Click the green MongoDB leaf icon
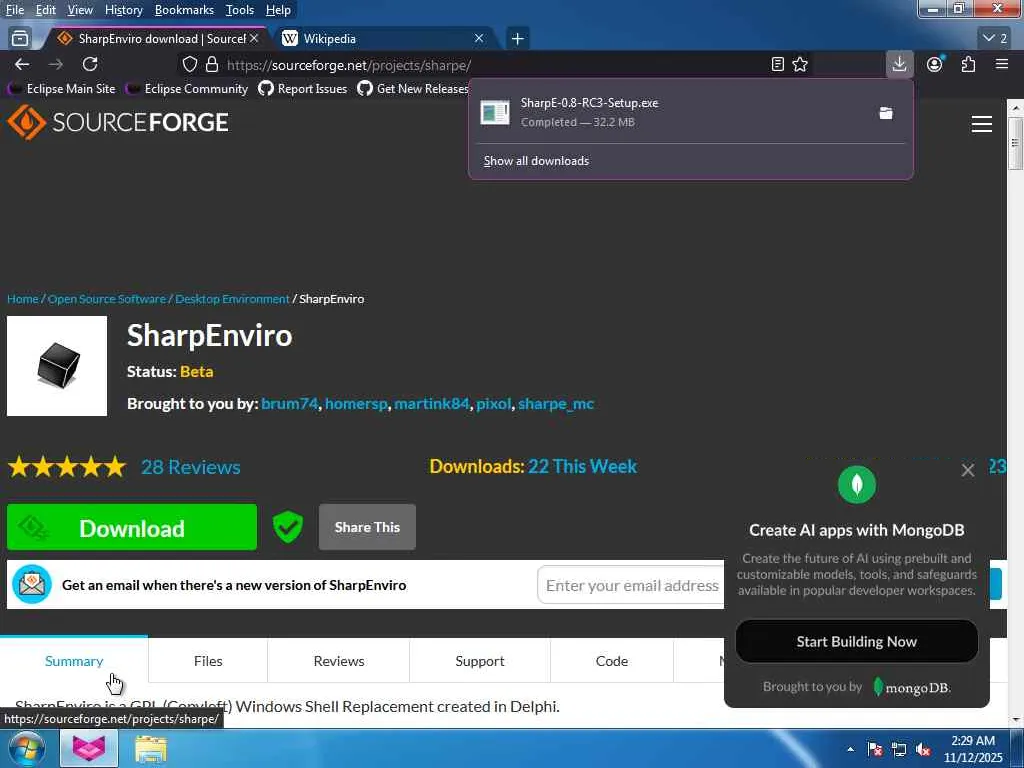The width and height of the screenshot is (1024, 768). pyautogui.click(x=857, y=485)
